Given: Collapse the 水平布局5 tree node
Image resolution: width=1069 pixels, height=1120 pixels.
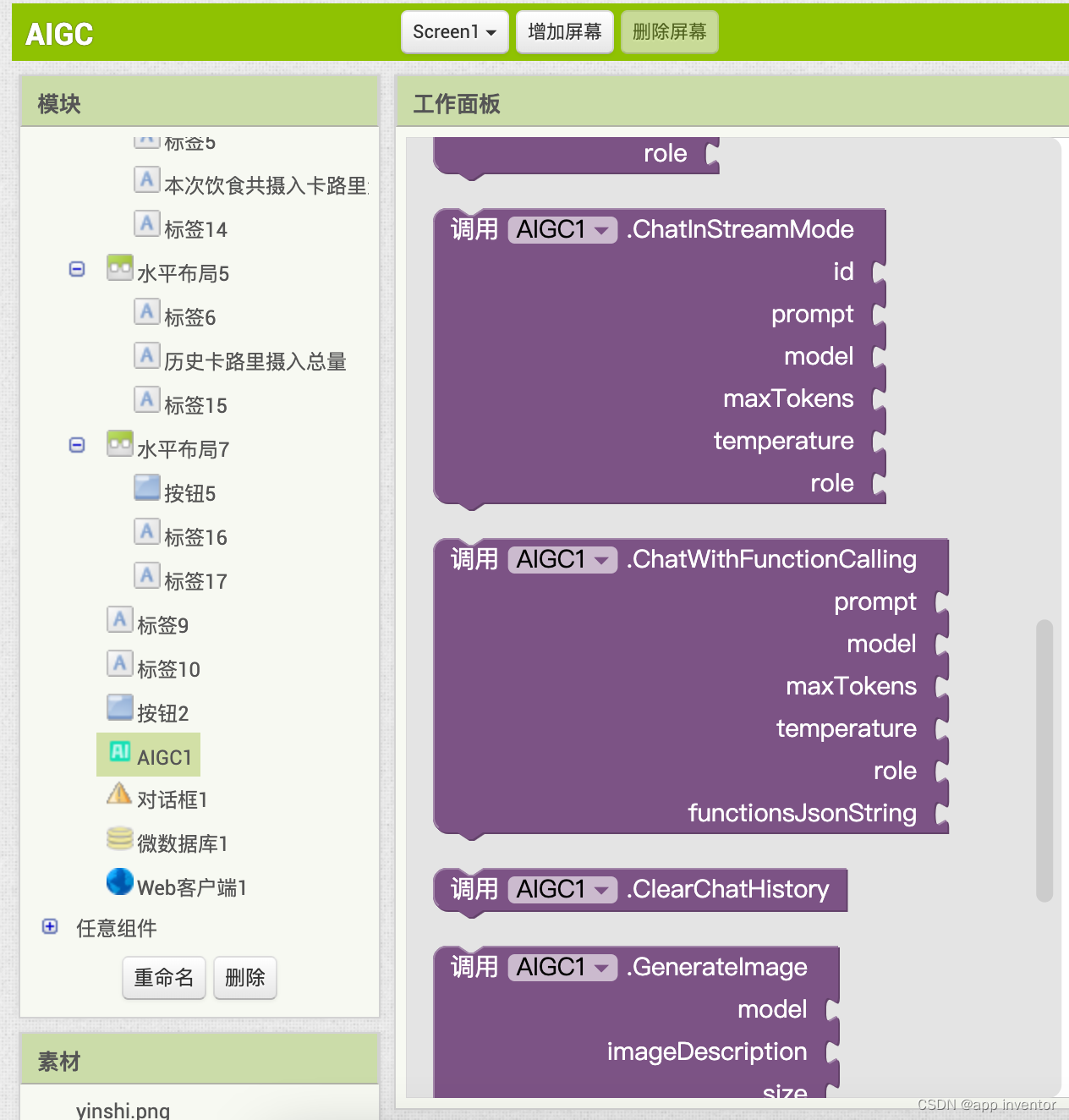Looking at the screenshot, I should 77,269.
